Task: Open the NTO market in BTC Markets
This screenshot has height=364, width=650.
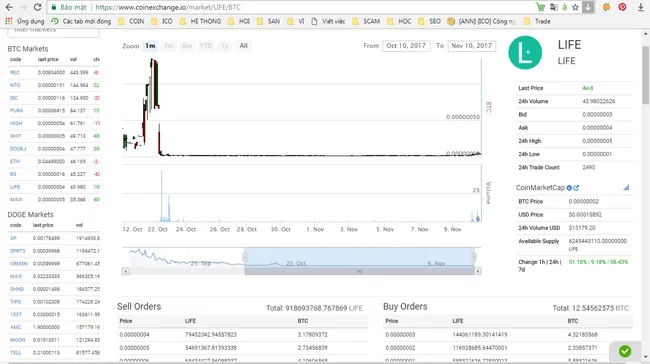Action: pos(15,85)
